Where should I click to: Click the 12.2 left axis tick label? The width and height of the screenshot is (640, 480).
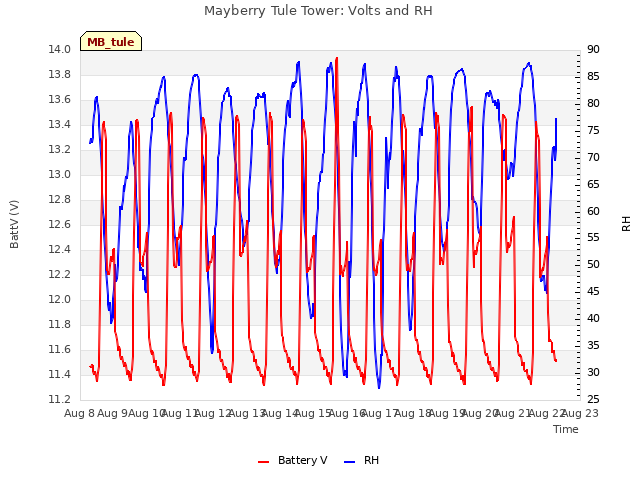60,274
